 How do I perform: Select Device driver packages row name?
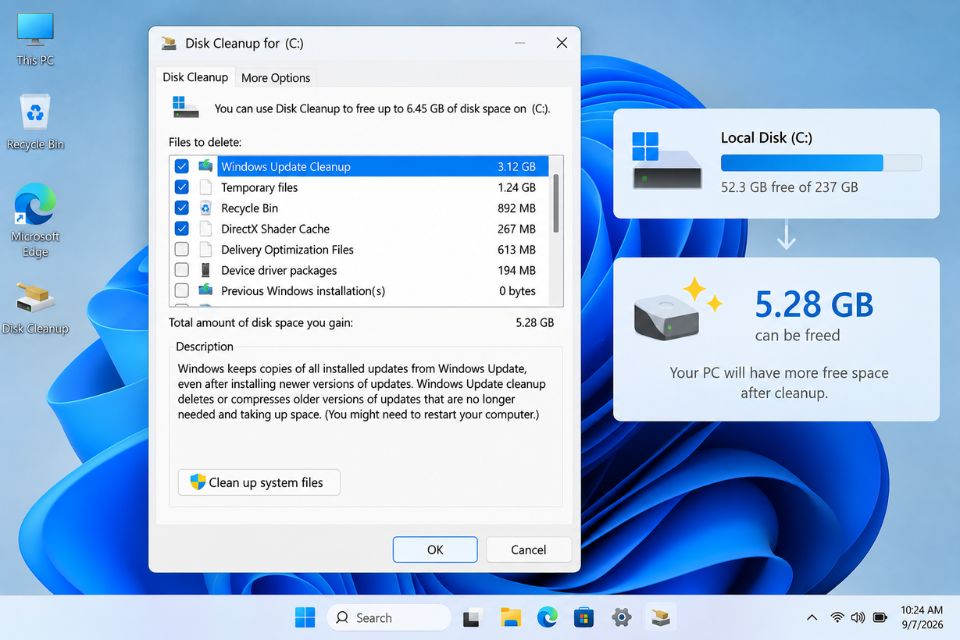pos(279,271)
